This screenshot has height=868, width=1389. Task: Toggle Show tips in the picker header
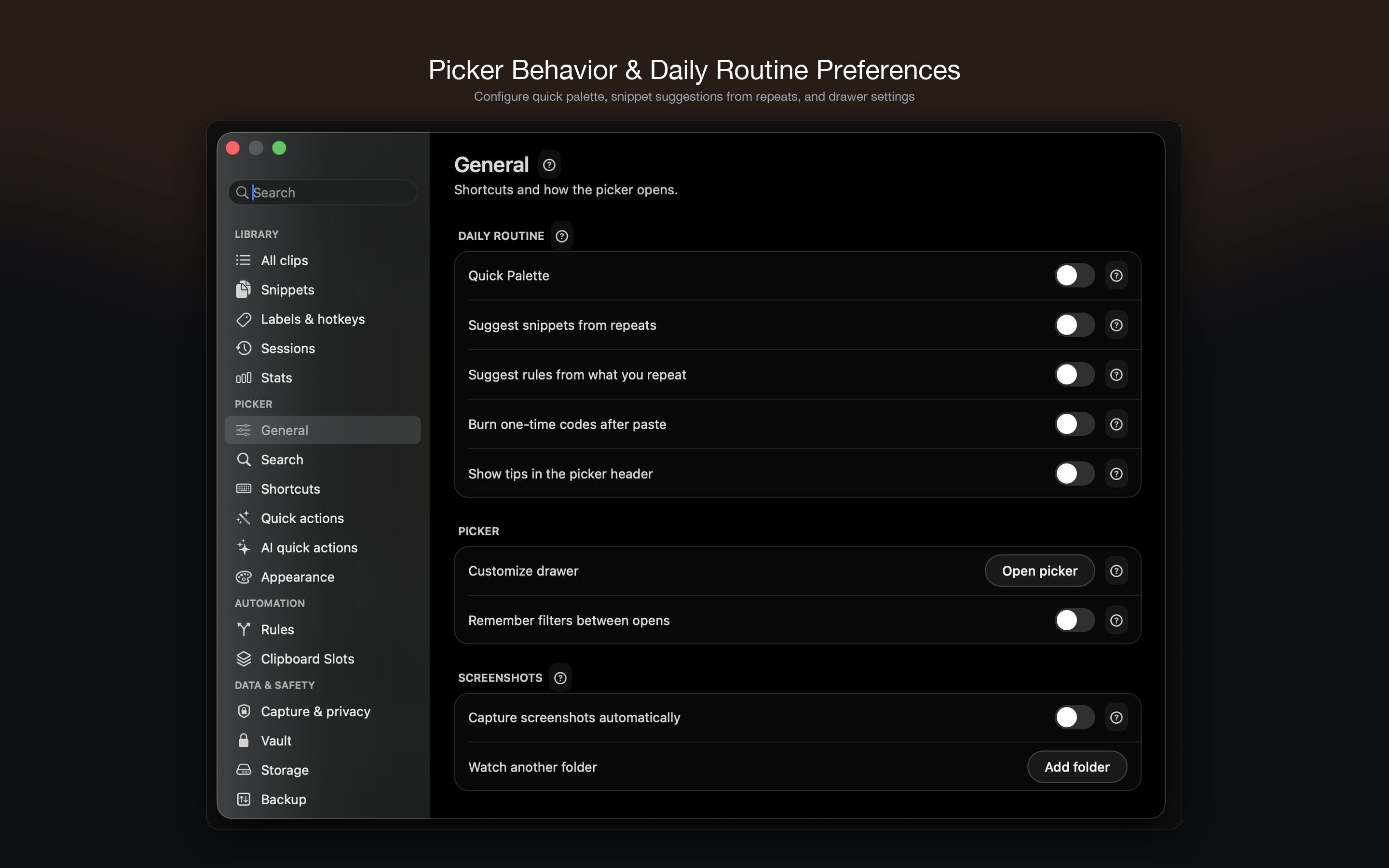pyautogui.click(x=1075, y=474)
